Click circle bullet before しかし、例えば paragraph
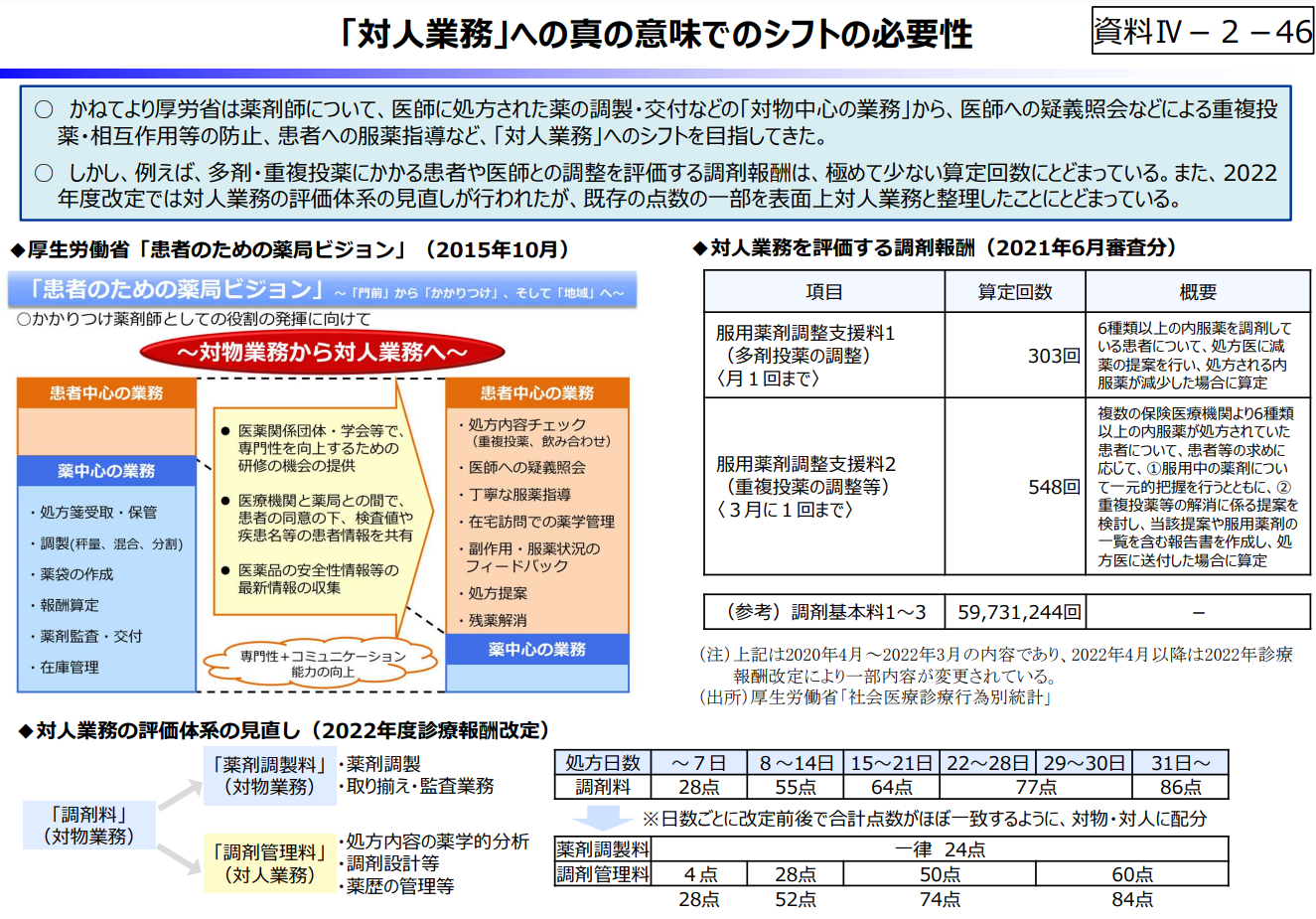The width and height of the screenshot is (1316, 919). coord(44,173)
